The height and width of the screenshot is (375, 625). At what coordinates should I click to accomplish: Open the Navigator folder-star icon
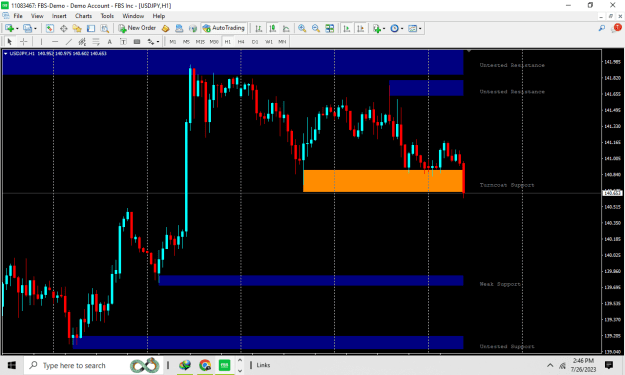point(77,28)
